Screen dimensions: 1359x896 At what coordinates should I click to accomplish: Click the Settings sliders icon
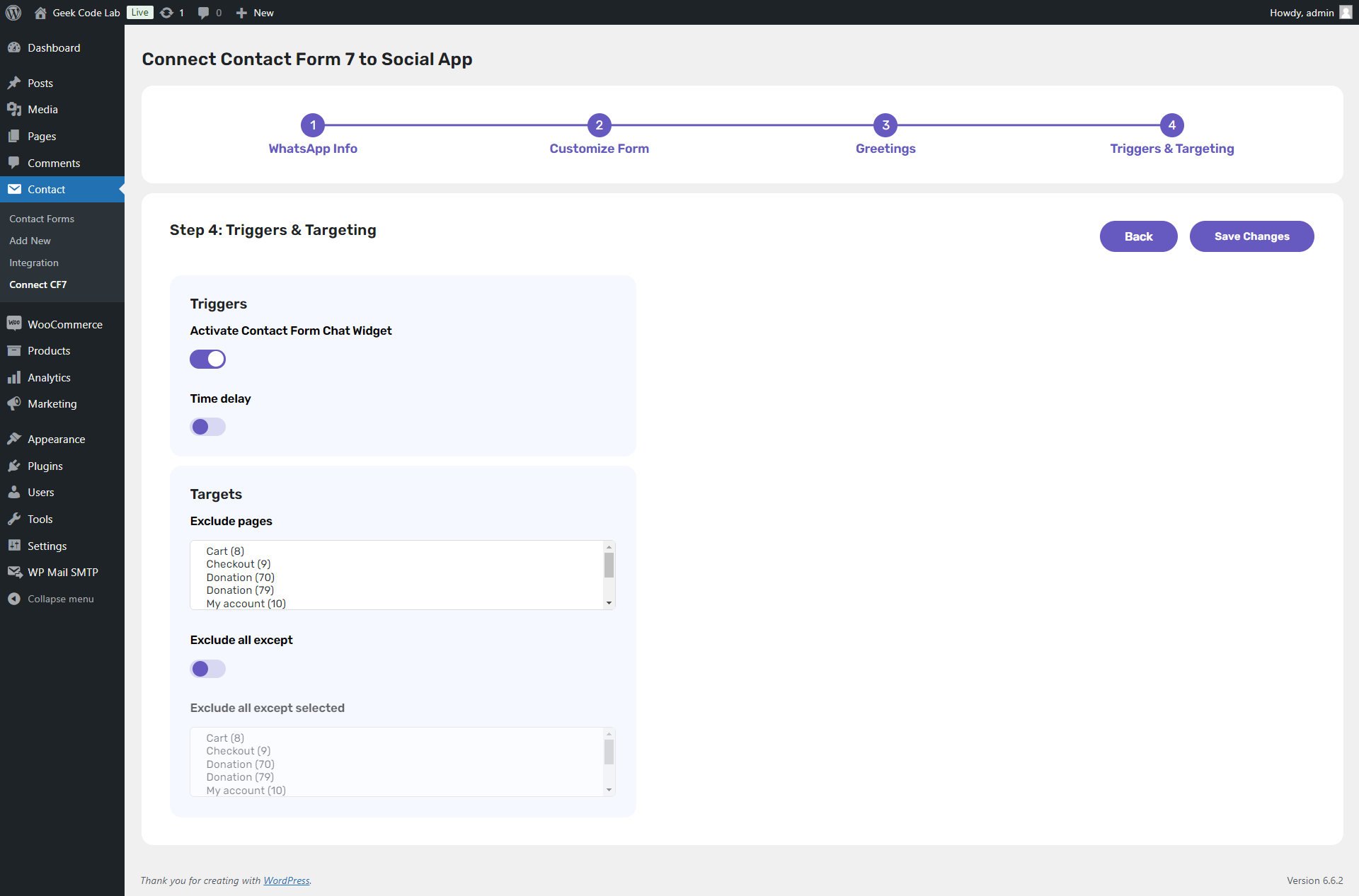point(14,546)
